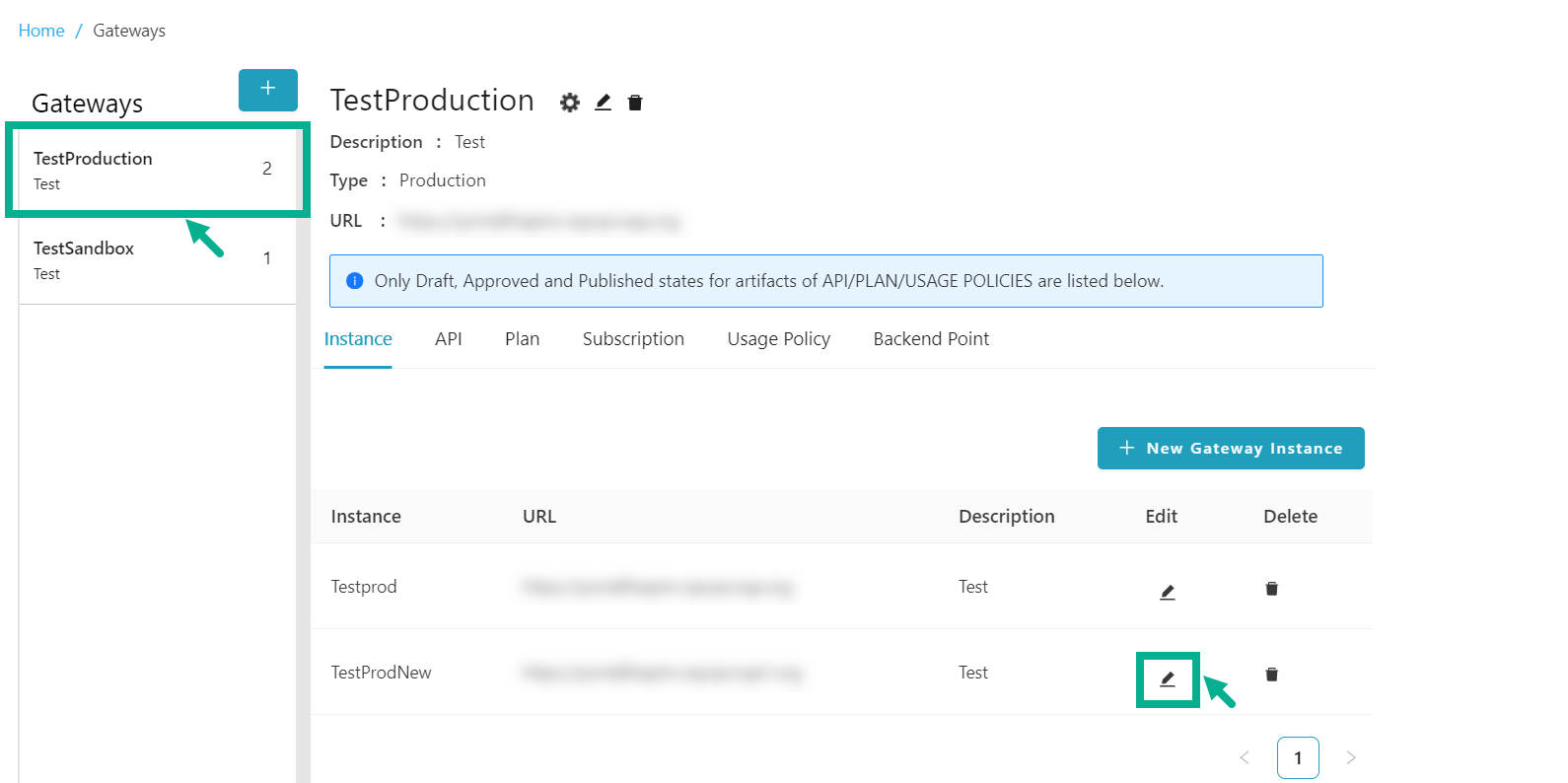
Task: Edit the Testprod instance
Action: 1167,592
